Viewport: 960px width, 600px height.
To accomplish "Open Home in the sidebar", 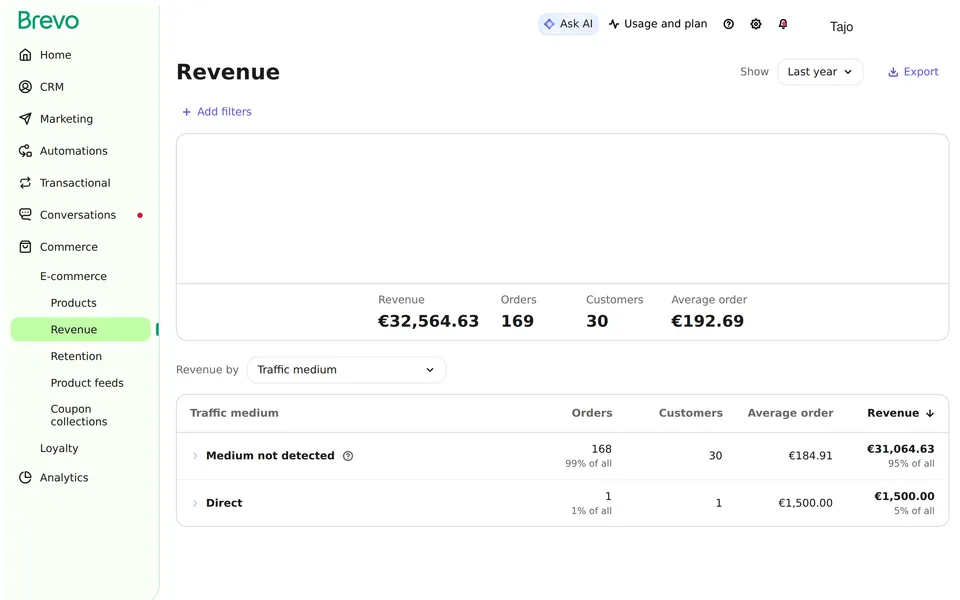I will pyautogui.click(x=56, y=55).
